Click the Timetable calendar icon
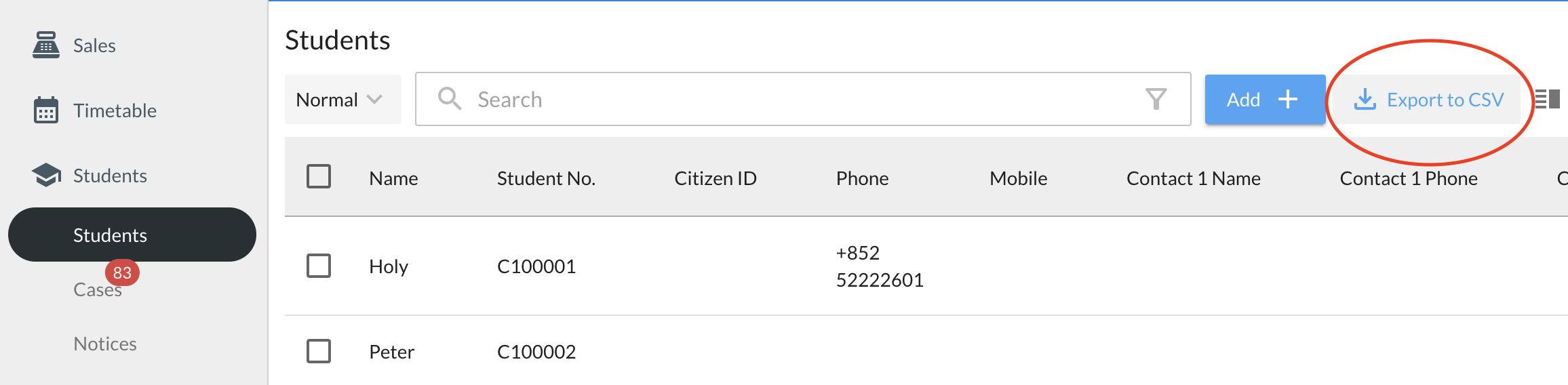This screenshot has width=1568, height=385. [45, 110]
